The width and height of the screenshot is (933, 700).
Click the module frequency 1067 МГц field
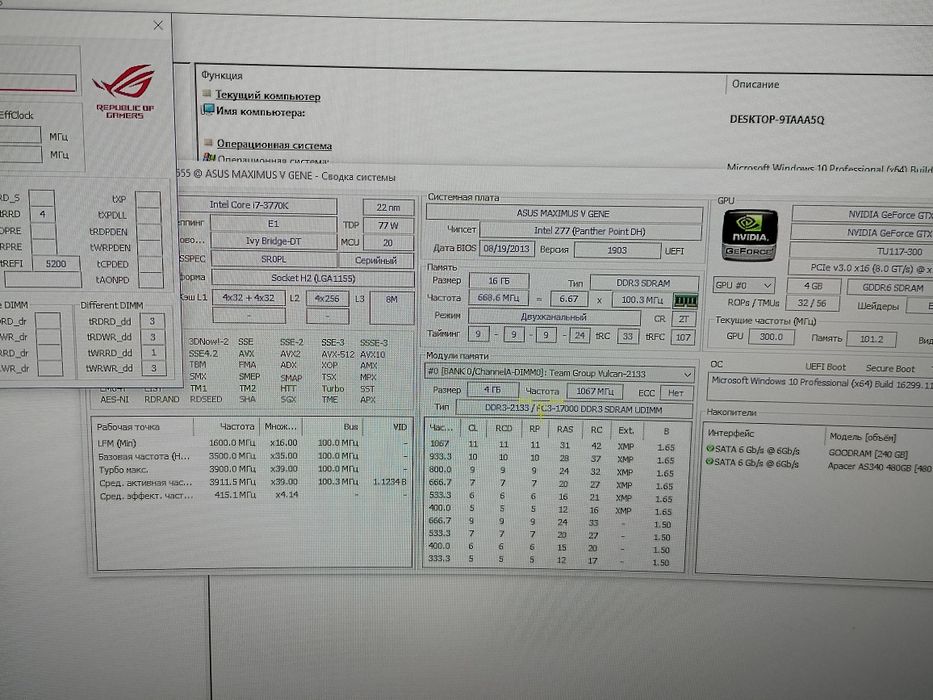tap(594, 391)
